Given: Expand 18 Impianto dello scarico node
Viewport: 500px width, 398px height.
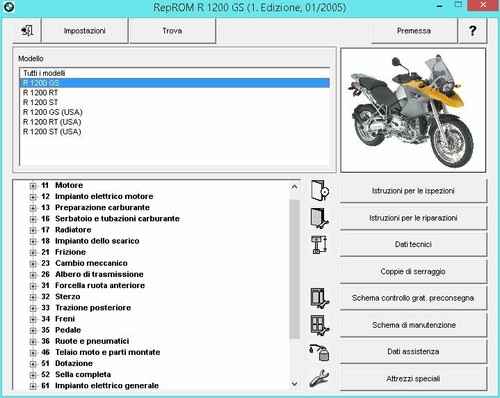Looking at the screenshot, I should [33, 241].
